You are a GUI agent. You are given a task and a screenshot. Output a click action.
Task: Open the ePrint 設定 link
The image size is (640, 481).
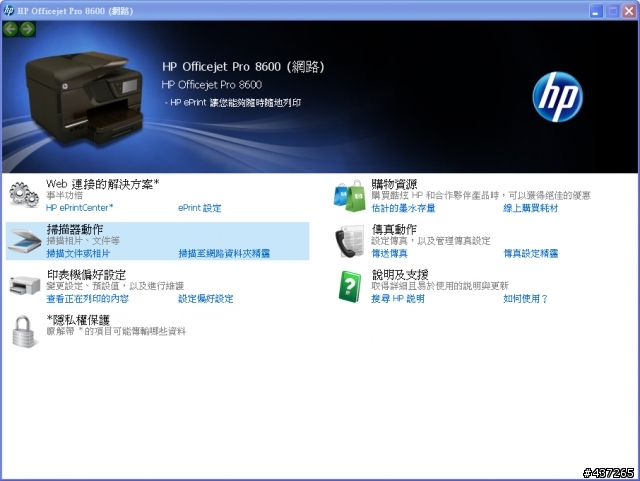click(x=200, y=208)
